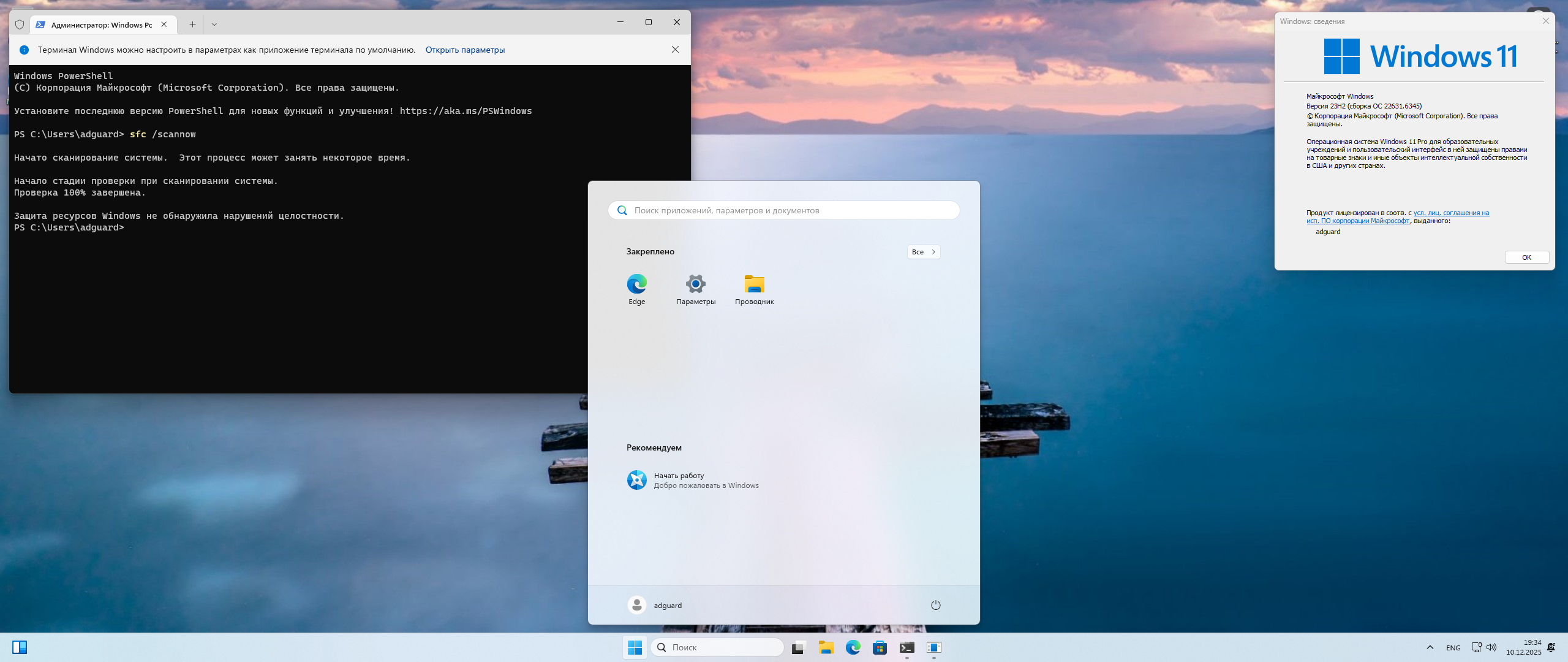Add a new terminal tab
Screen dimensions: 1568x662
tap(192, 25)
